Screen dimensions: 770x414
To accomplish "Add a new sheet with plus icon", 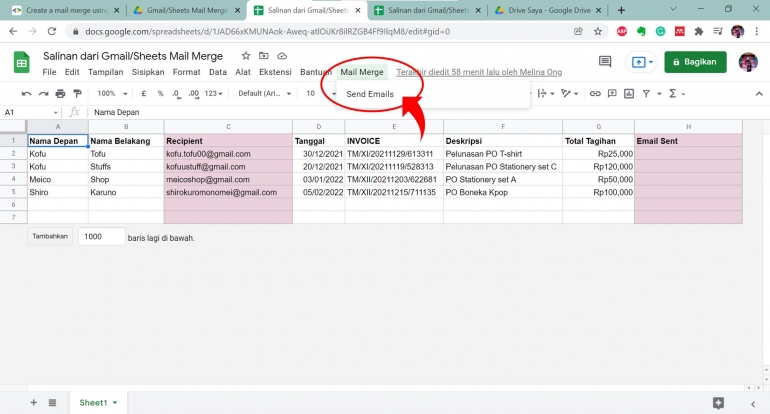I will click(33, 403).
